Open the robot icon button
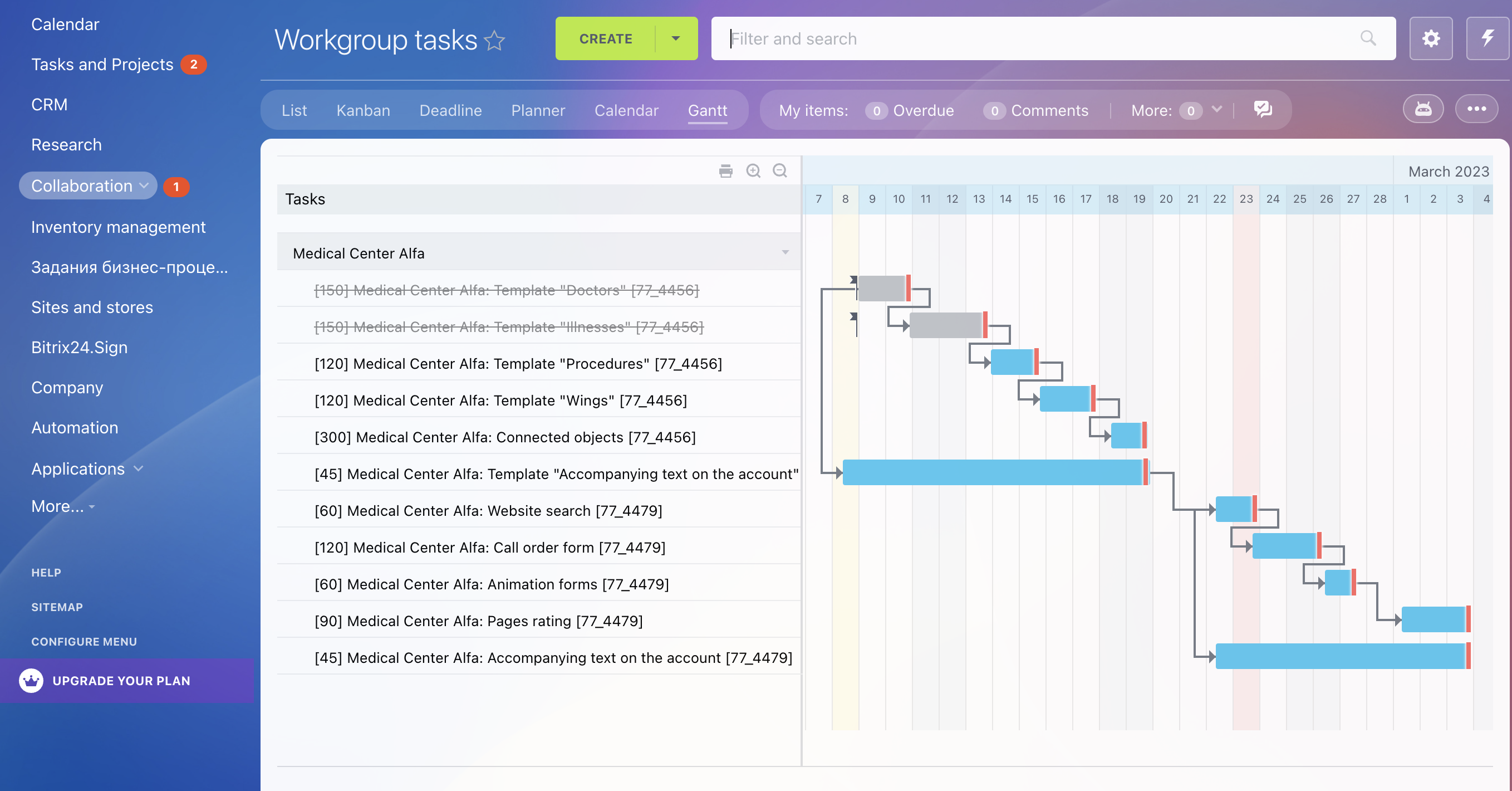This screenshot has width=1512, height=791. pyautogui.click(x=1423, y=109)
